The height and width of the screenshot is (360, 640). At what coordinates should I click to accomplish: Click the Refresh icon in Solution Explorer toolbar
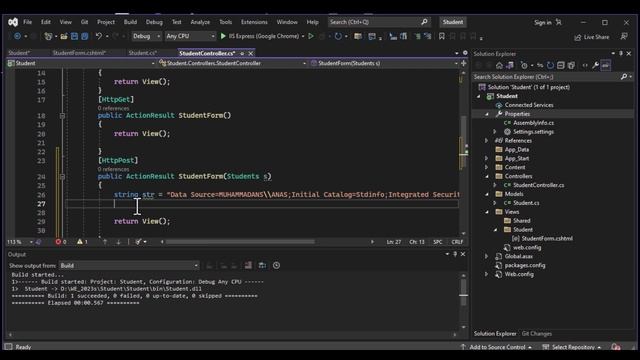550,65
